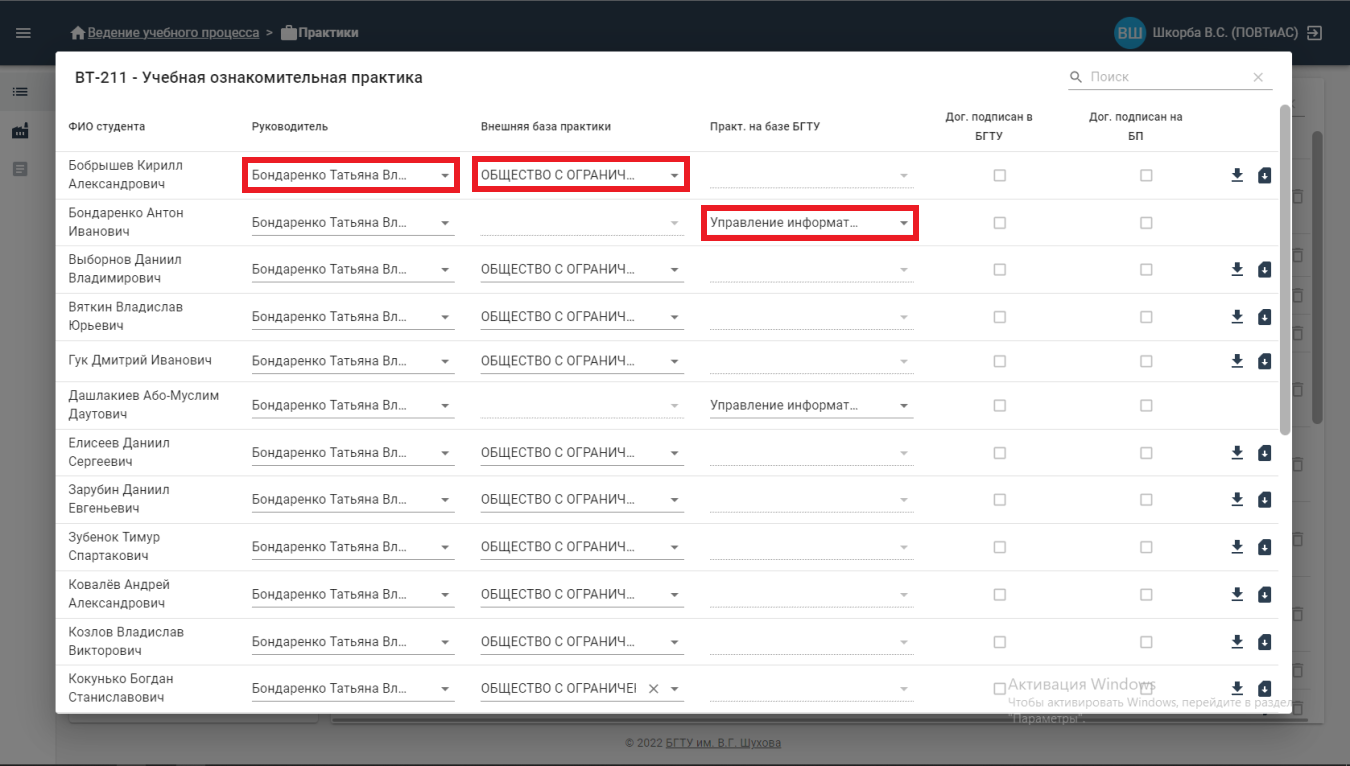Click the factory icon in left sidebar

[20, 130]
